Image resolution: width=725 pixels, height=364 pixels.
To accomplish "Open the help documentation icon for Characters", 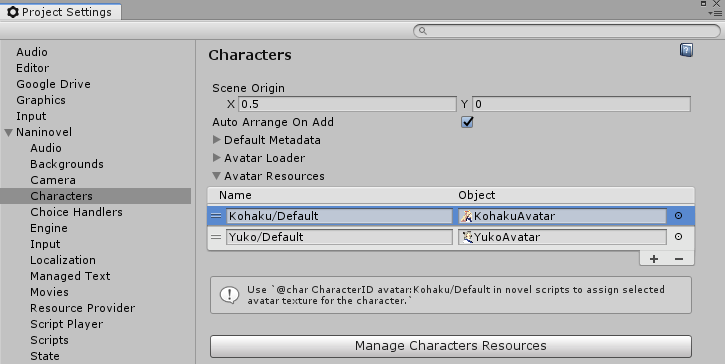I will [686, 50].
